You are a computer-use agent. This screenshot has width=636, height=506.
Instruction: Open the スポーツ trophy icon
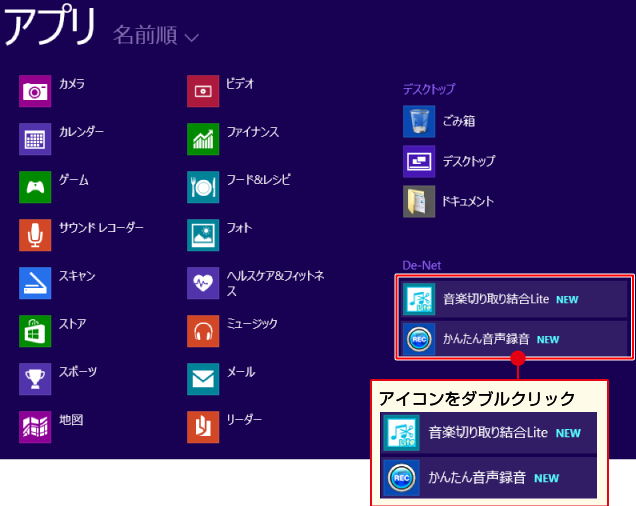pyautogui.click(x=35, y=379)
